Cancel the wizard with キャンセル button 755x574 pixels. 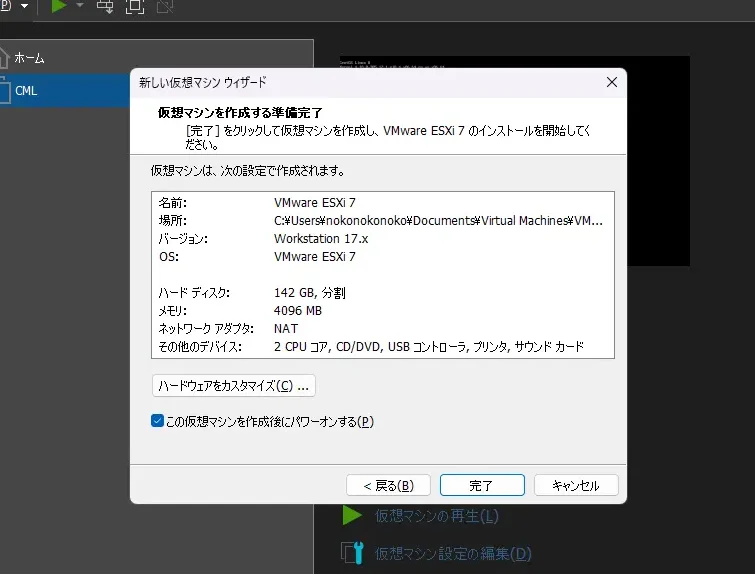576,485
